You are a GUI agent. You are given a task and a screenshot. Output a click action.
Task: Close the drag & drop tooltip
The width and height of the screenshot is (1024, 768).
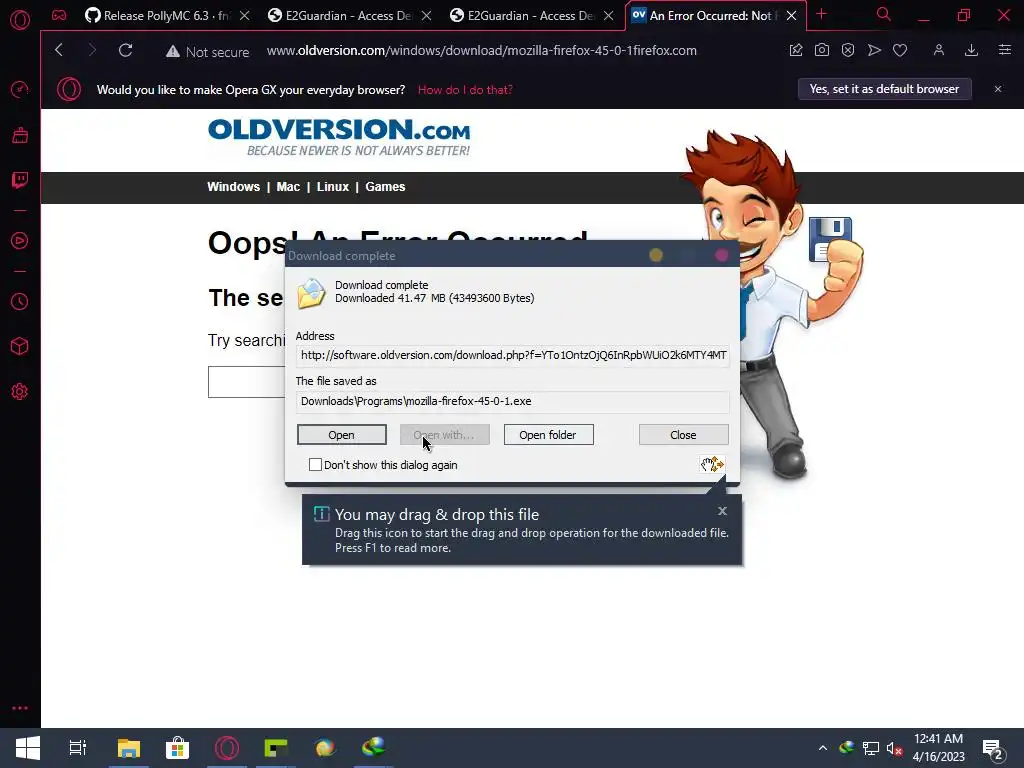tap(722, 511)
